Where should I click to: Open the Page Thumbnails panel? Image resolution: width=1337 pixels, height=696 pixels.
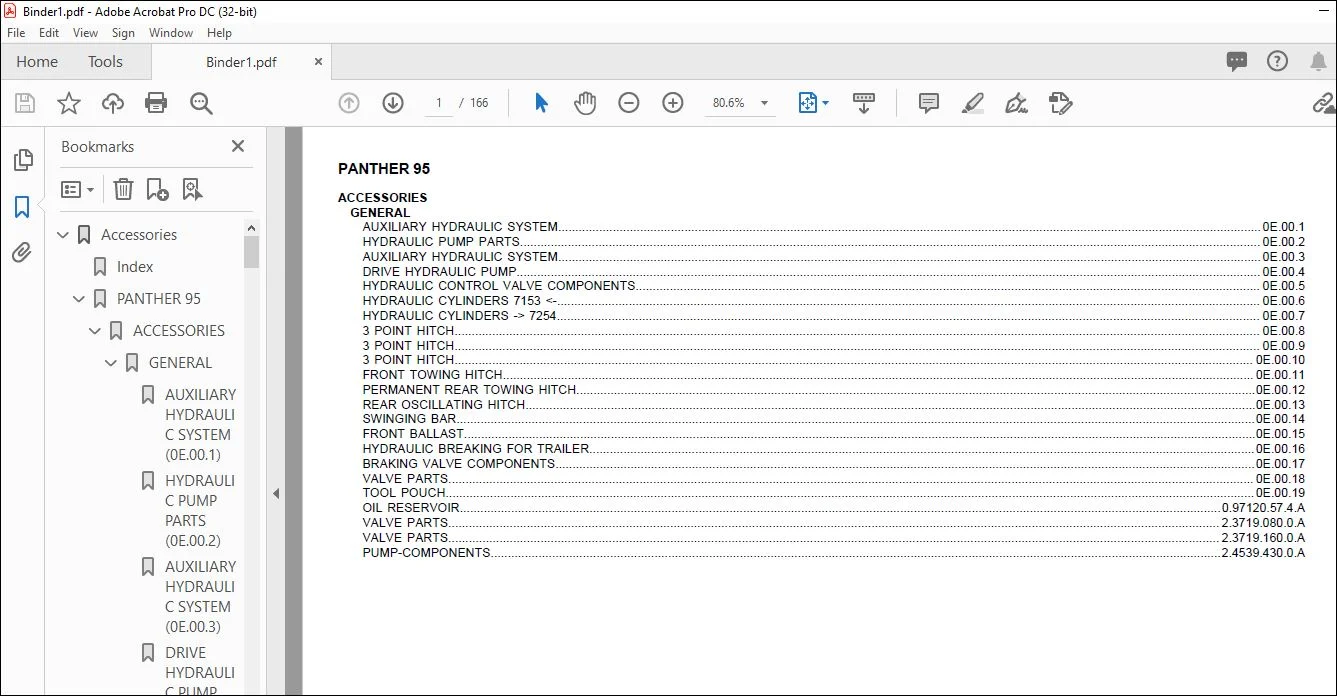[x=22, y=160]
